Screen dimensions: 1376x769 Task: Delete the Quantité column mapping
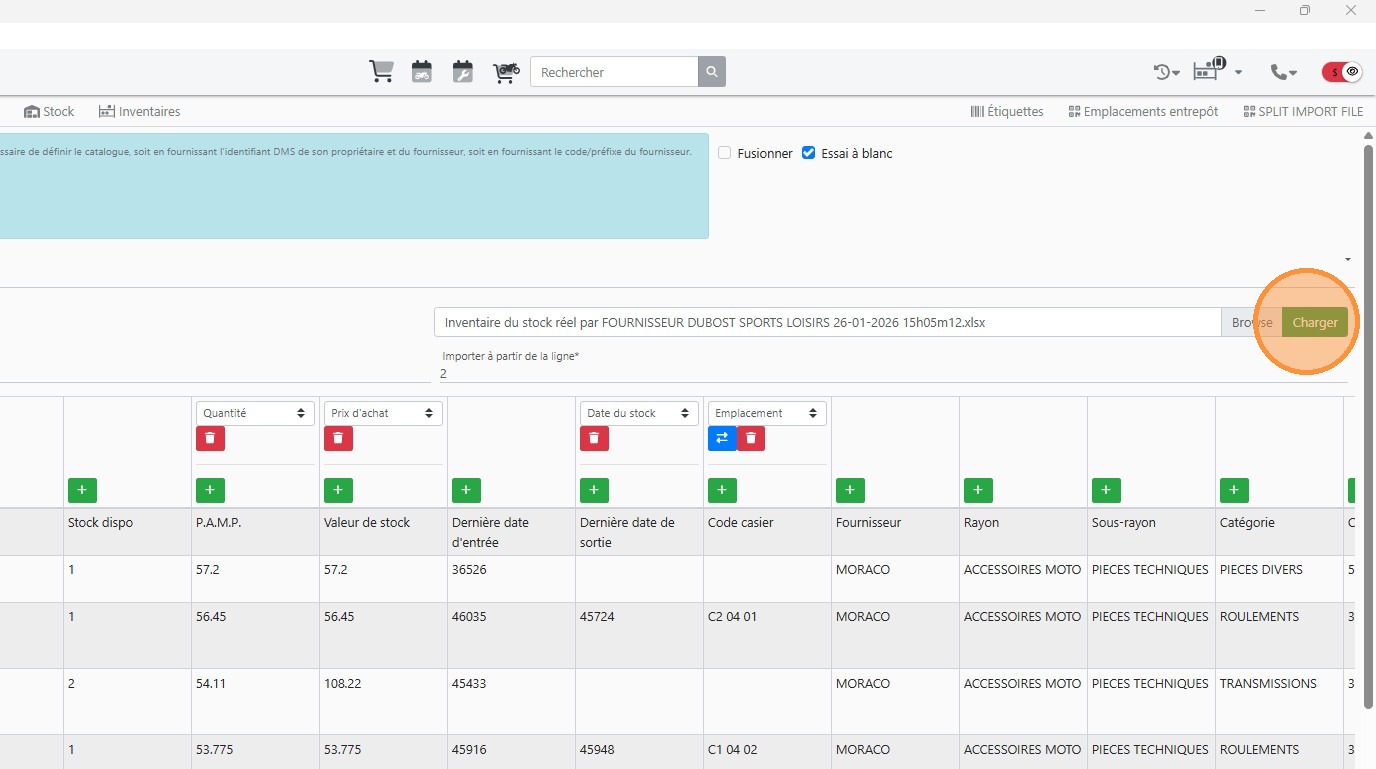click(210, 439)
